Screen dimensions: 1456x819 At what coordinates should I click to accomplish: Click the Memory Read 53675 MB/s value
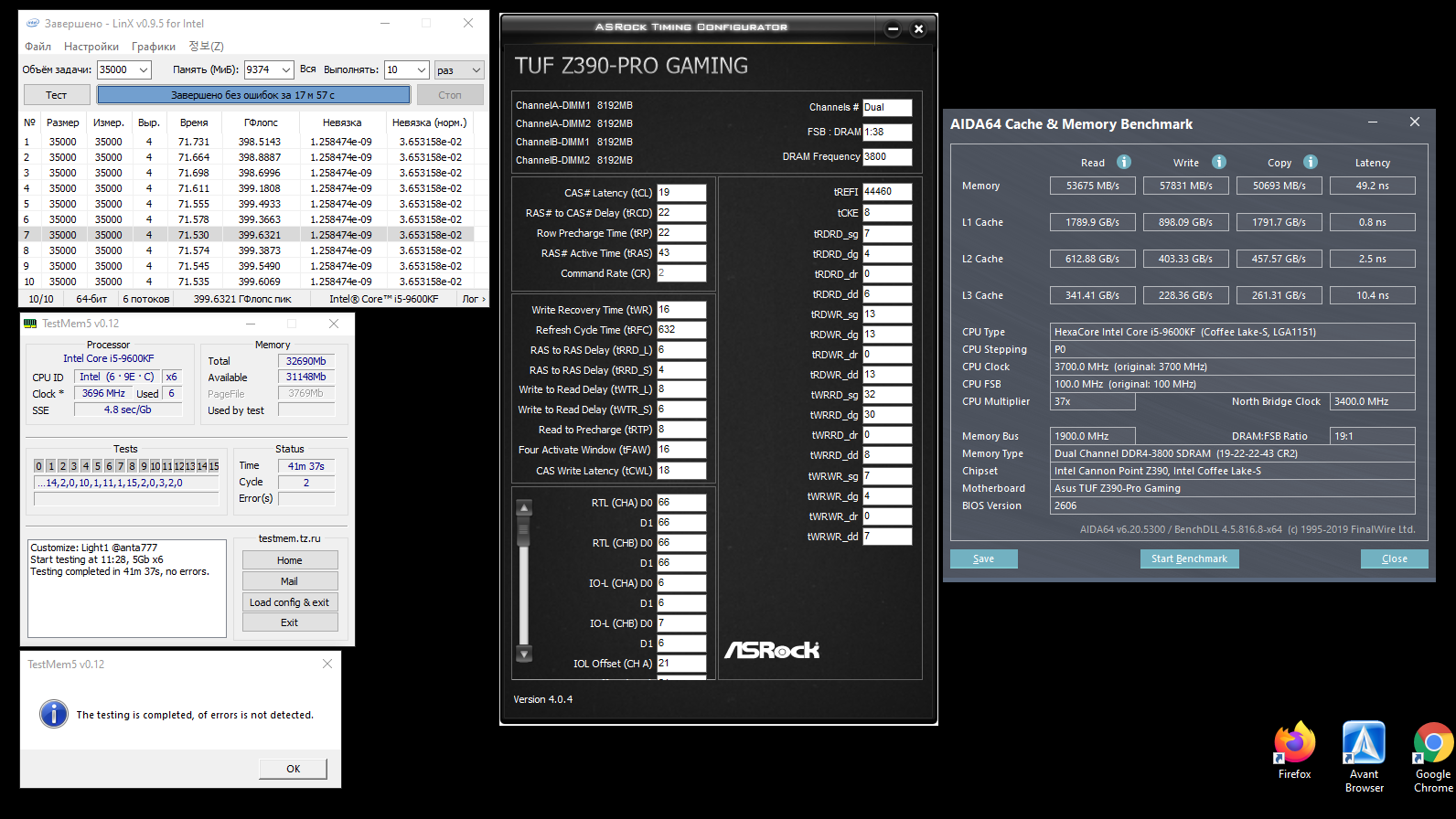pos(1093,186)
